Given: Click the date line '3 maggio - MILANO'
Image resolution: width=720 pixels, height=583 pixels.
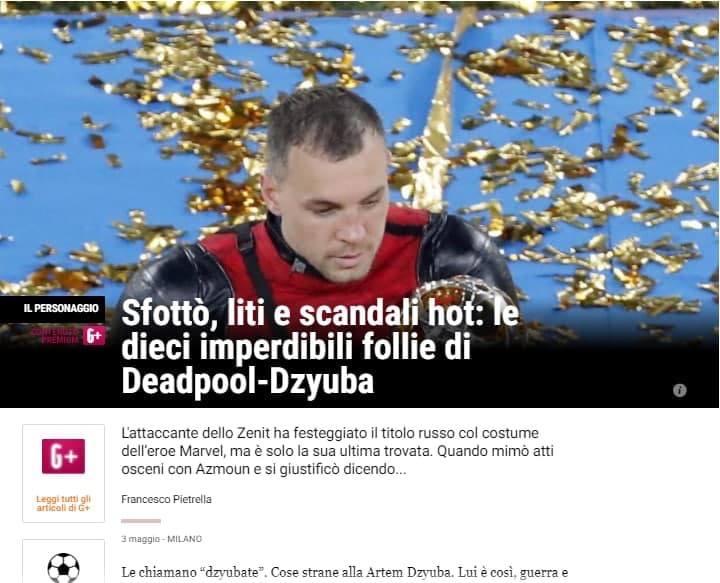Looking at the screenshot, I should pos(161,539).
